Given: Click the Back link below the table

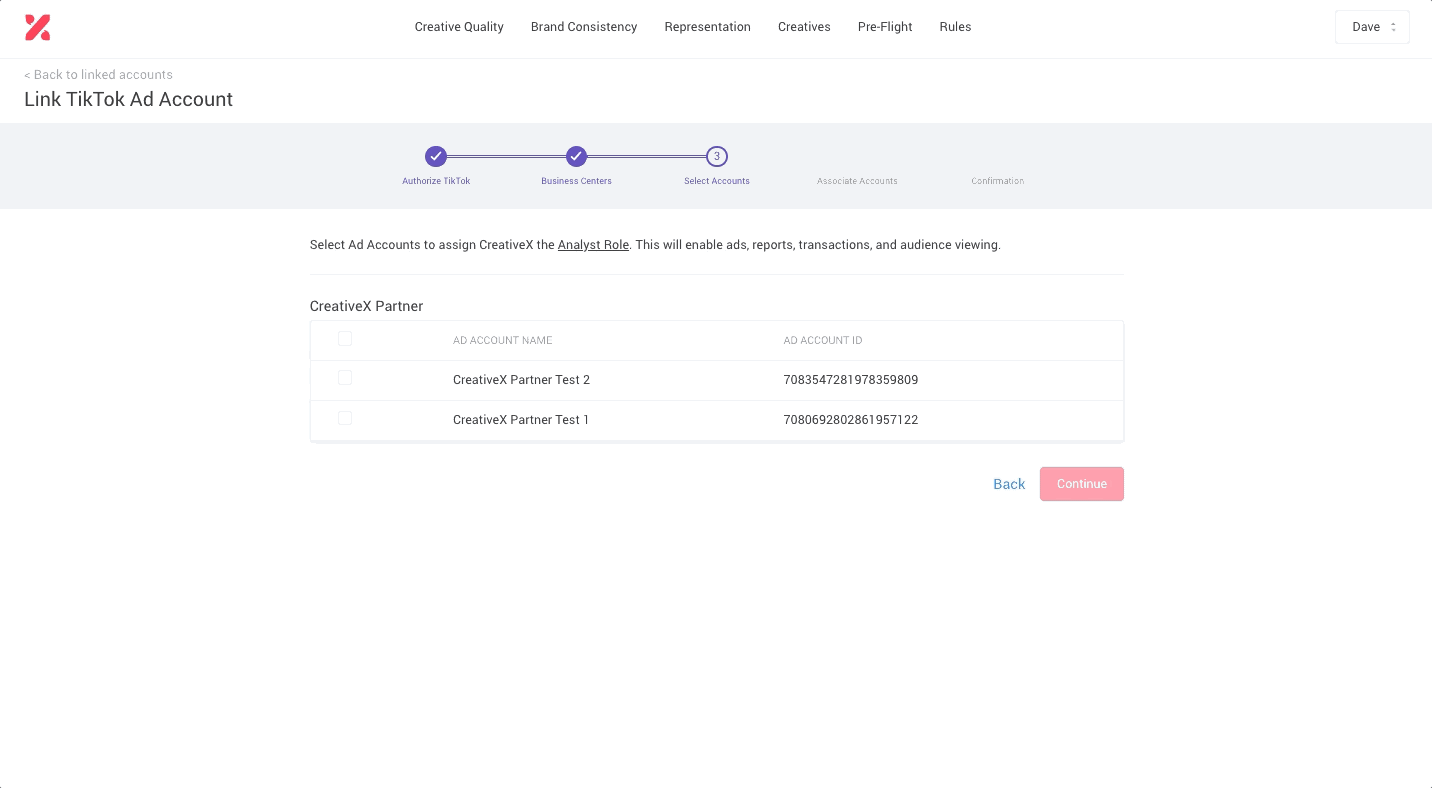Looking at the screenshot, I should pos(1009,484).
